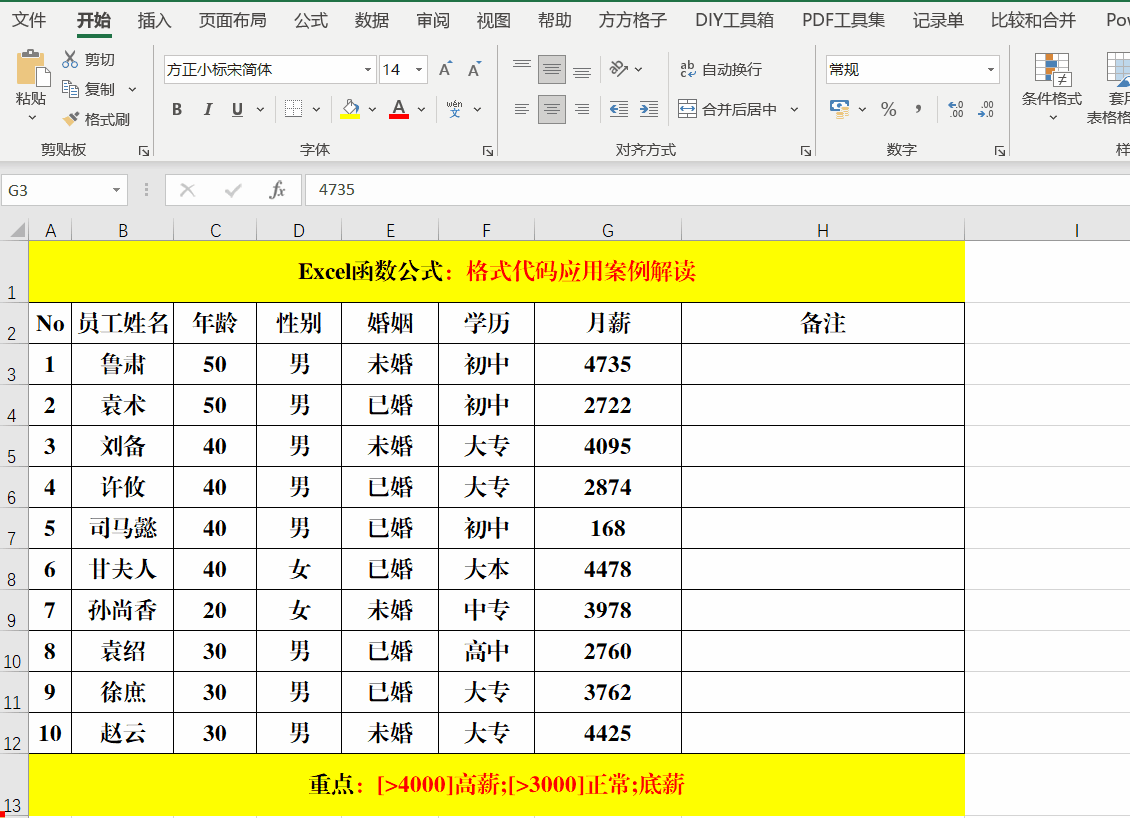Viewport: 1130px width, 818px height.
Task: Increase font size with the larger A
Action: pos(446,69)
